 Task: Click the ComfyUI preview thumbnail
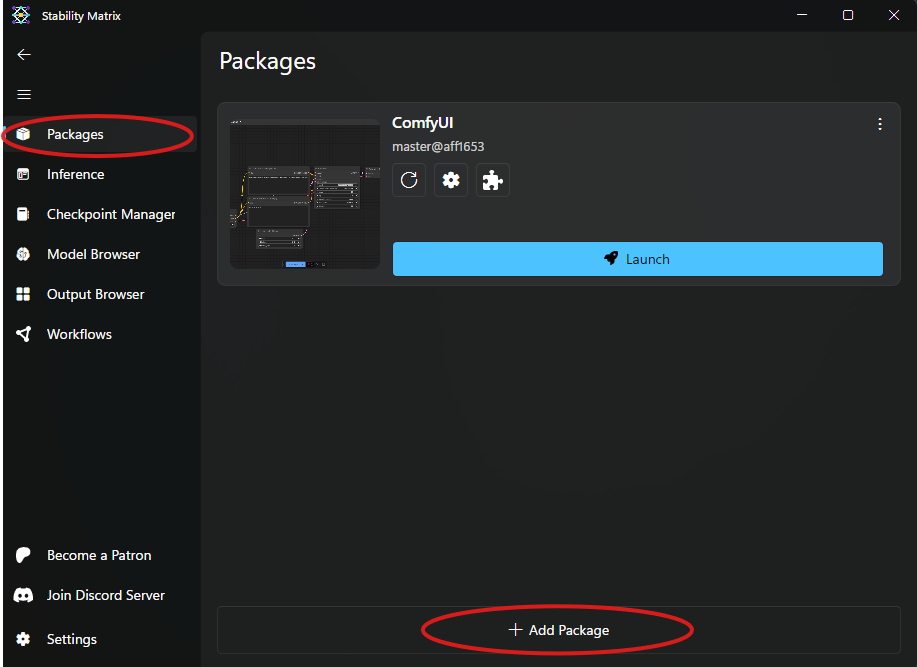click(305, 194)
